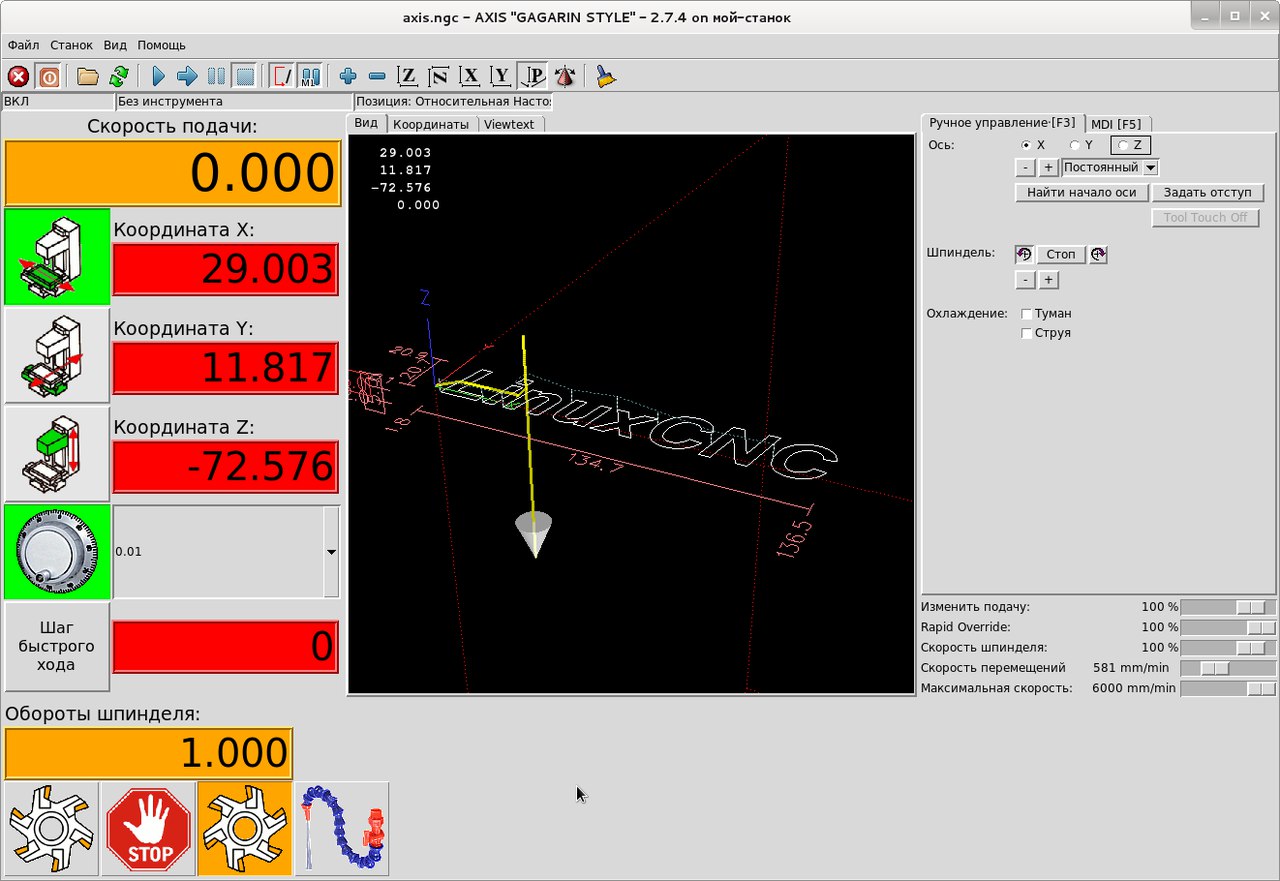
Task: Decrease spindle speed with minus button
Action: pos(1025,281)
